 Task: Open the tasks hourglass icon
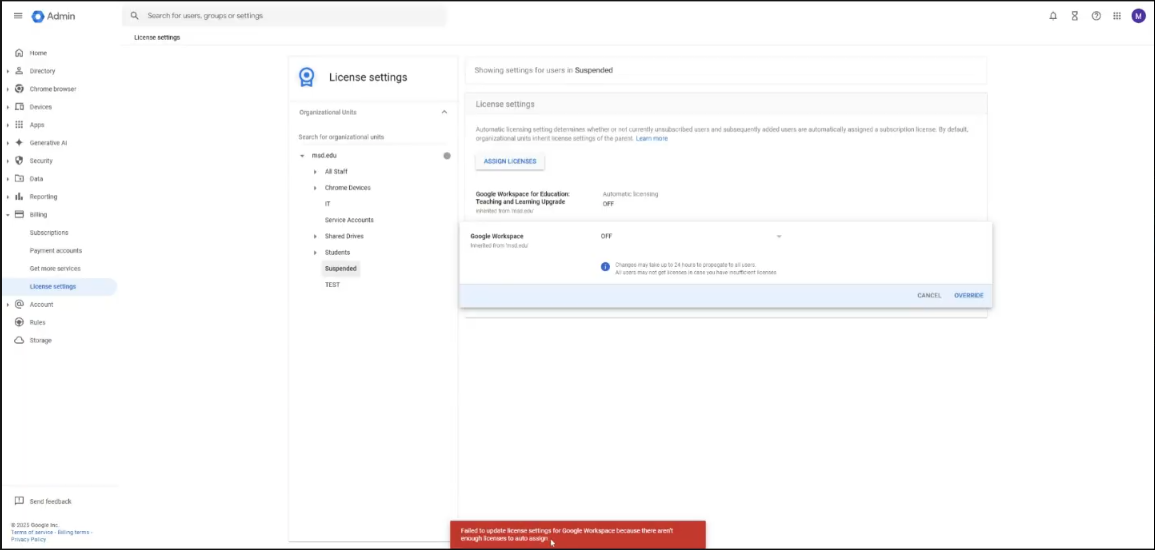(x=1075, y=15)
